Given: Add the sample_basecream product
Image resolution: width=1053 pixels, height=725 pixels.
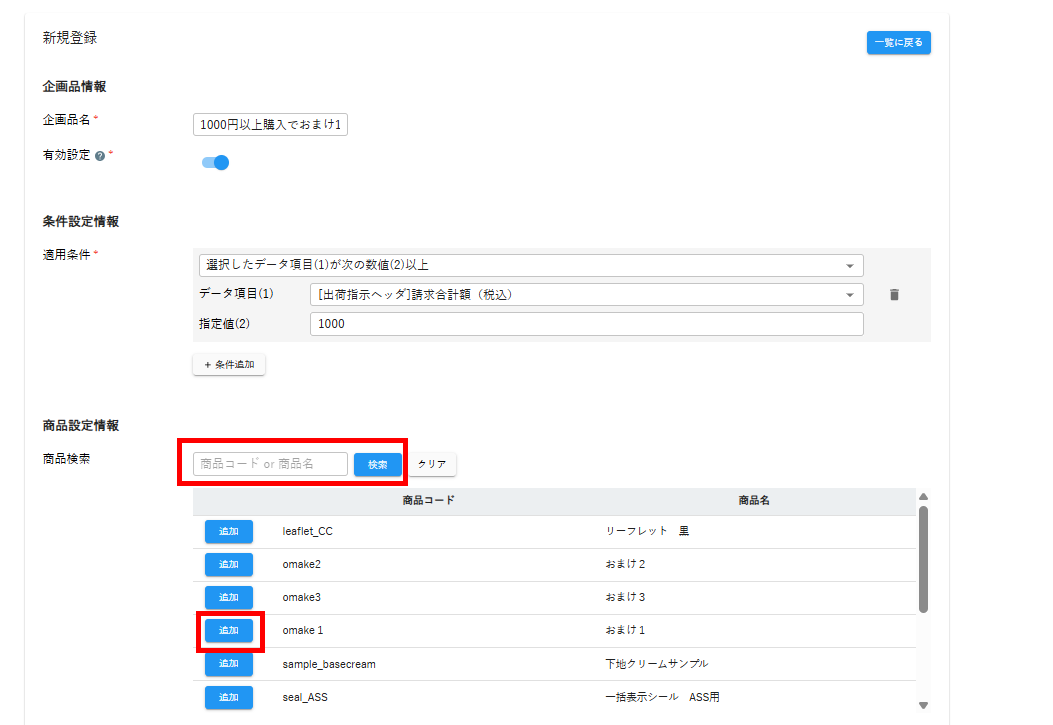Looking at the screenshot, I should [x=228, y=663].
